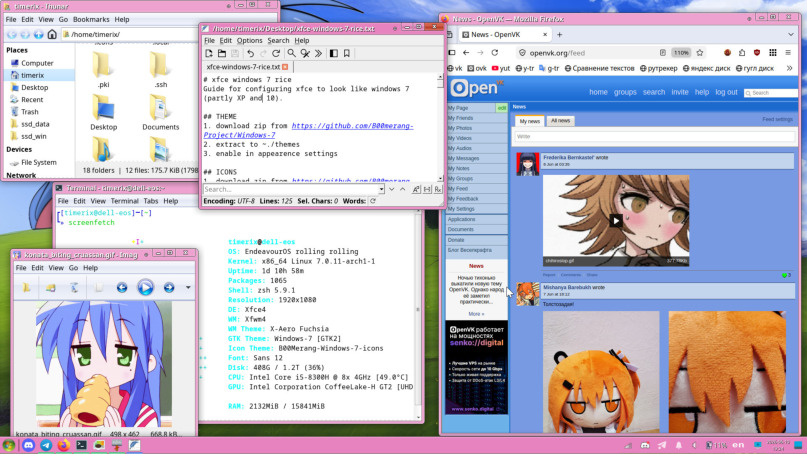
Task: Open the рутрекер bookmark
Action: click(659, 68)
